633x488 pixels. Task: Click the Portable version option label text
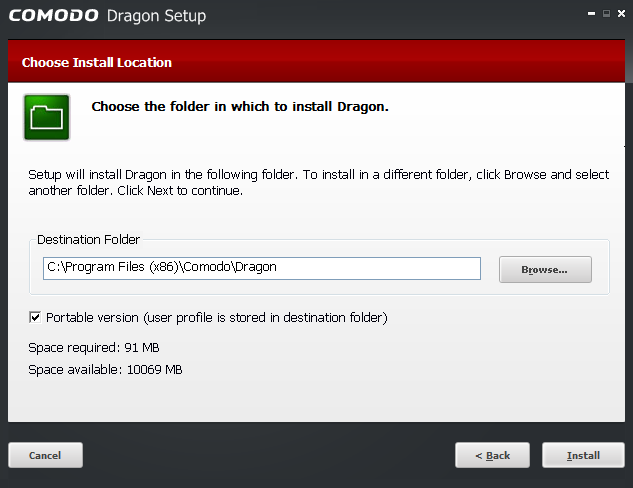coord(217,318)
